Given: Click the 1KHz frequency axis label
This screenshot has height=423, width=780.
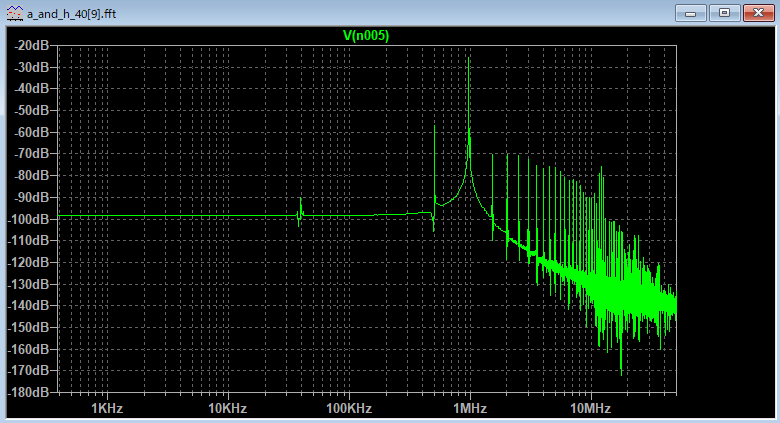Looking at the screenshot, I should [x=107, y=409].
